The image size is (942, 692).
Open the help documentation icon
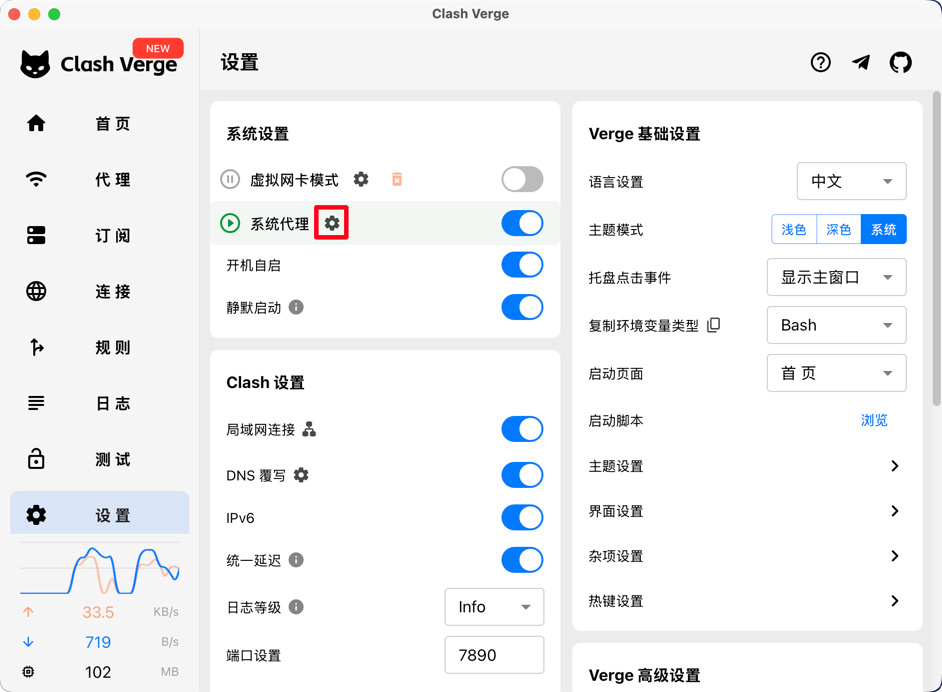pos(820,62)
